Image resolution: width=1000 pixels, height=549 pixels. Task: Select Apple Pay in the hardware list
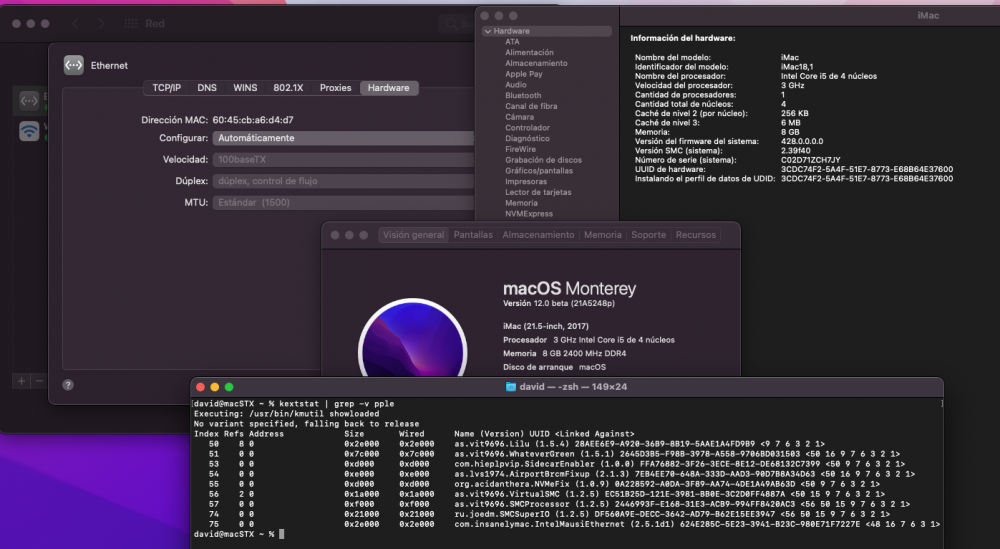(524, 74)
